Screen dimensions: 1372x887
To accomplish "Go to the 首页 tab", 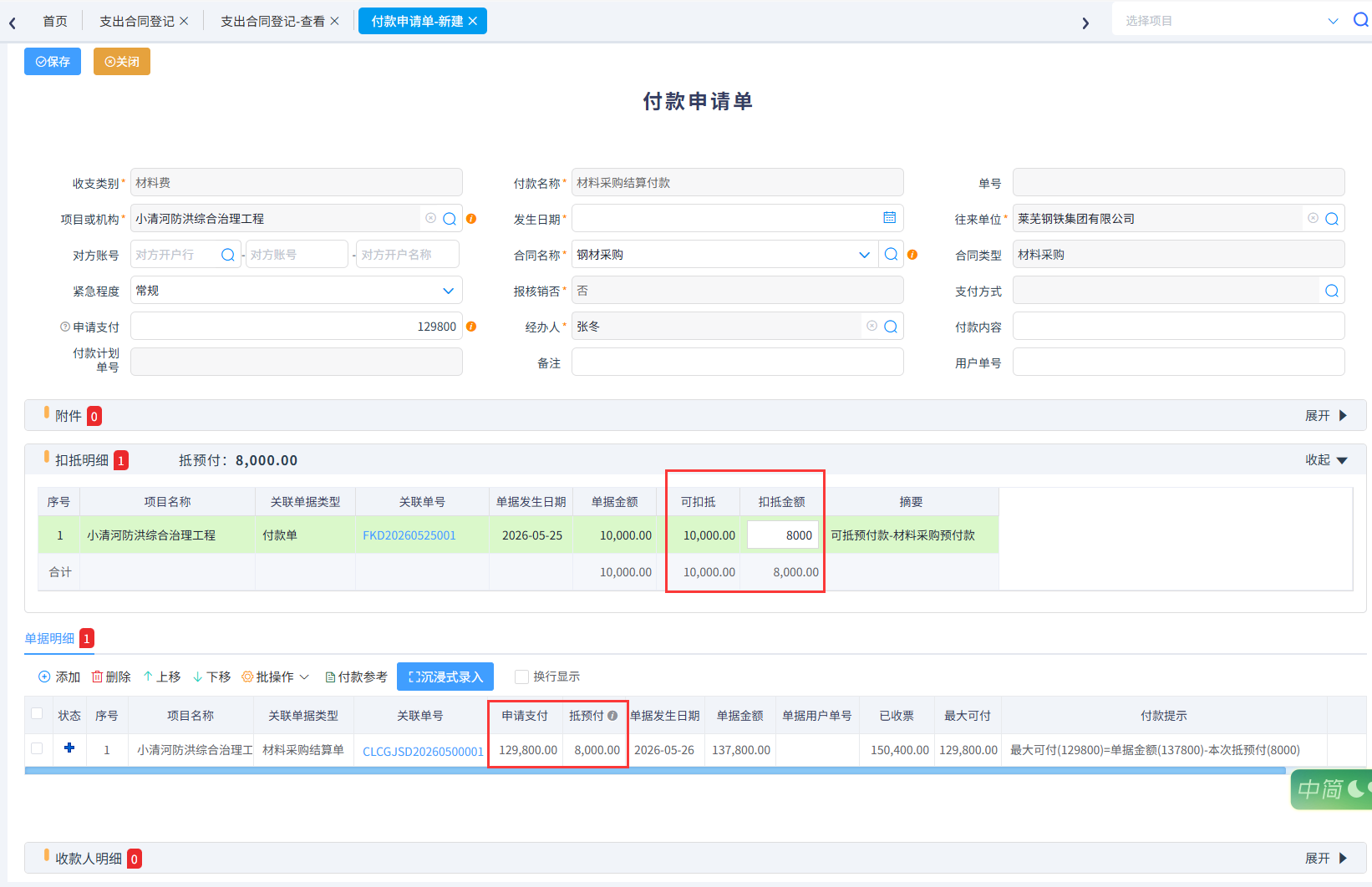I will [55, 22].
